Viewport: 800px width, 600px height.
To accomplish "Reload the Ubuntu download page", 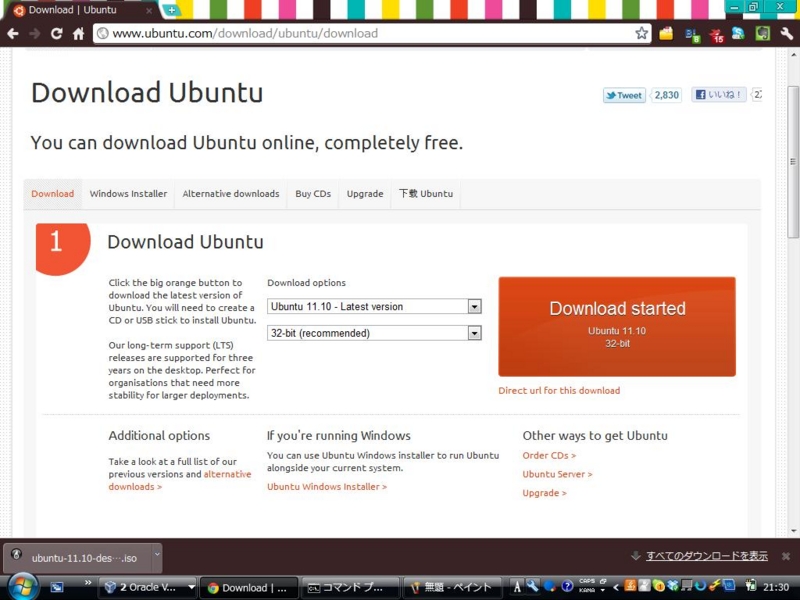I will (x=57, y=34).
